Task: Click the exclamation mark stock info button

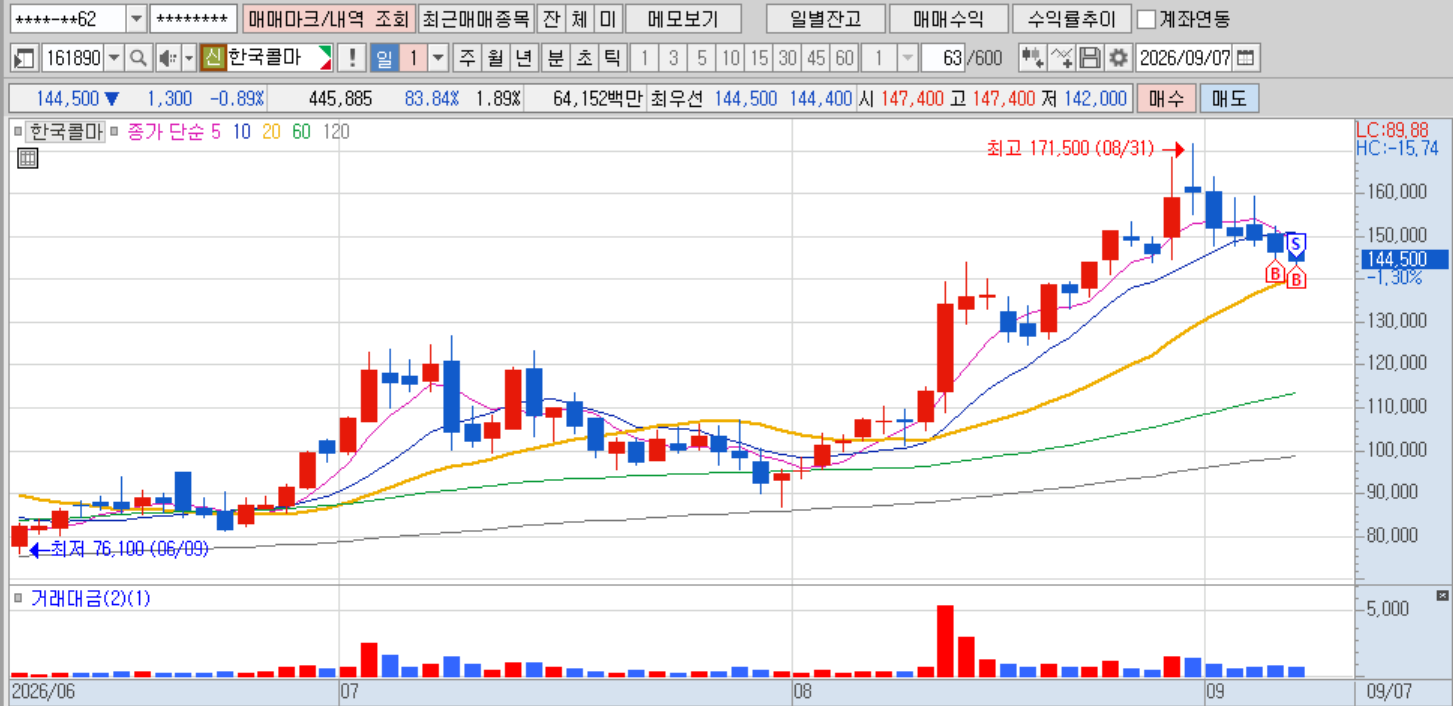Action: tap(351, 58)
